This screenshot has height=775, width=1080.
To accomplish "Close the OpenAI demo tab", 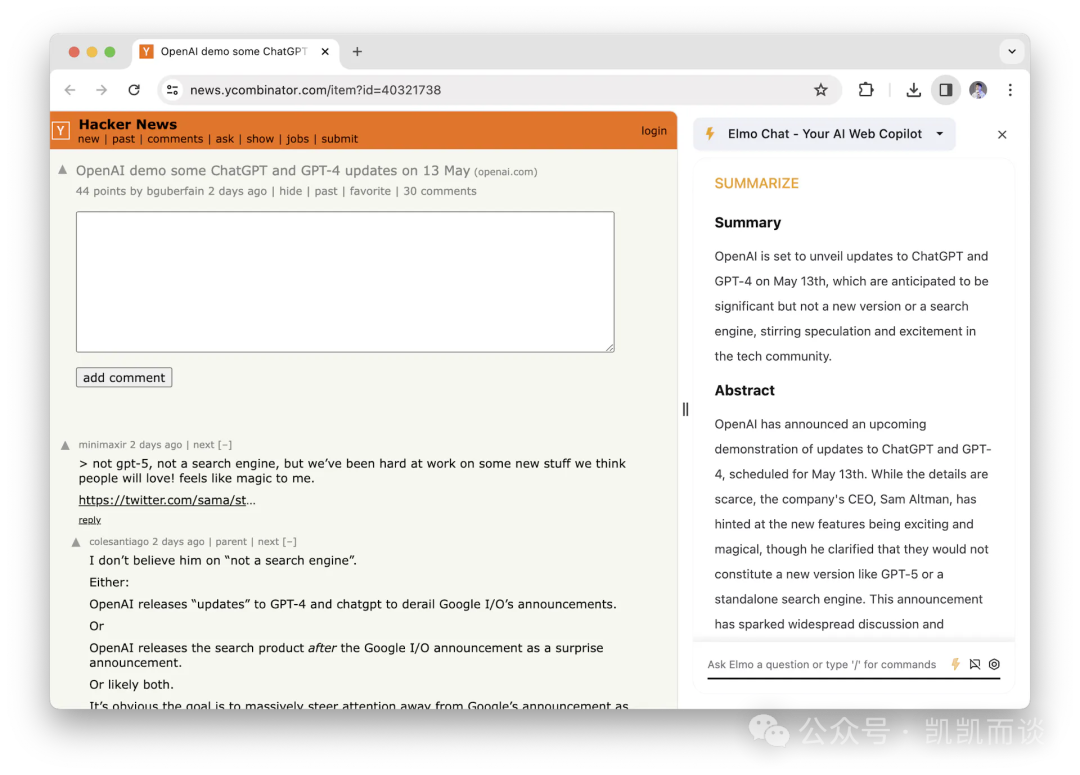I will coord(325,52).
